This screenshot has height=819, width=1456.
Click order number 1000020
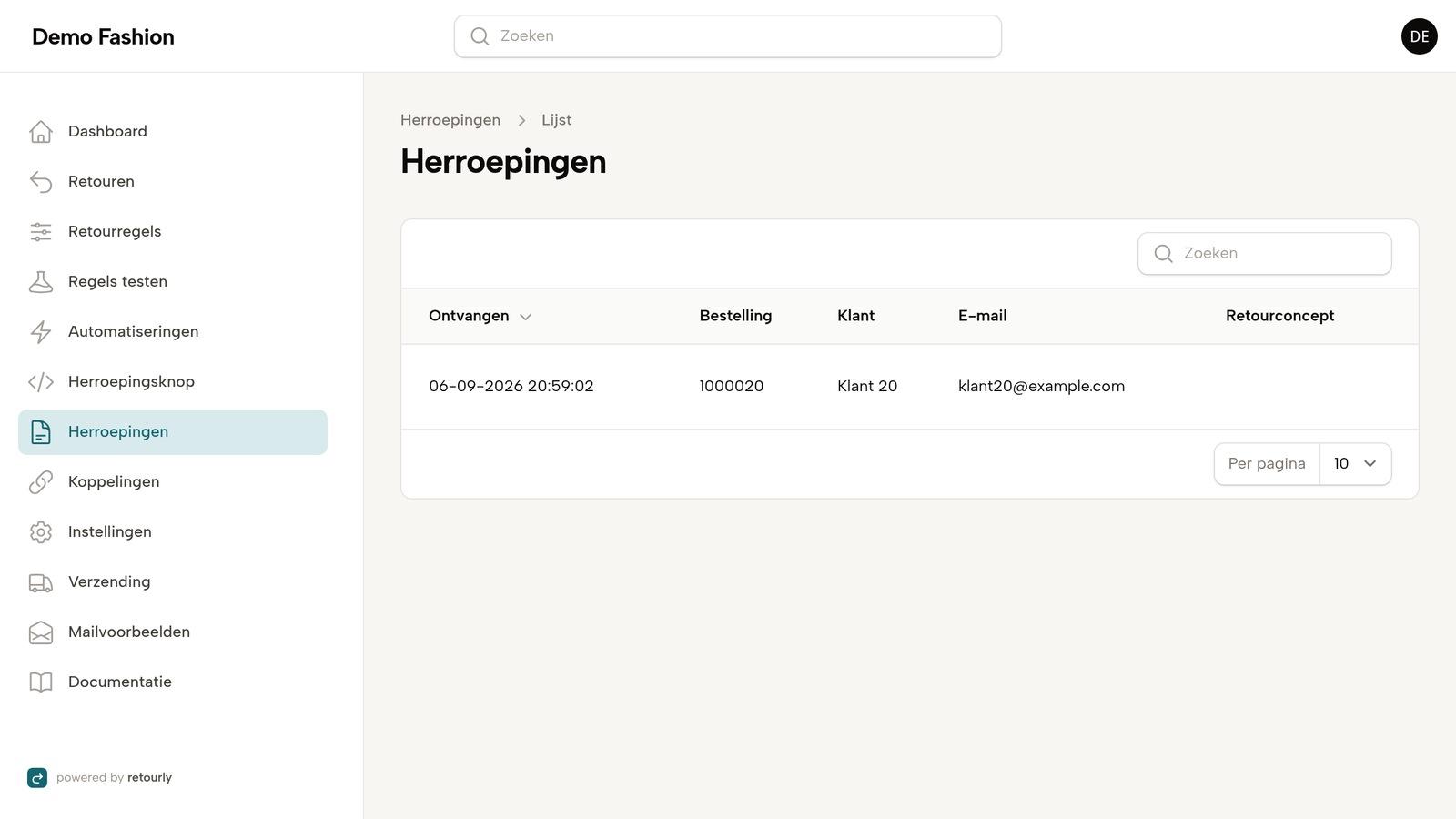tap(732, 386)
